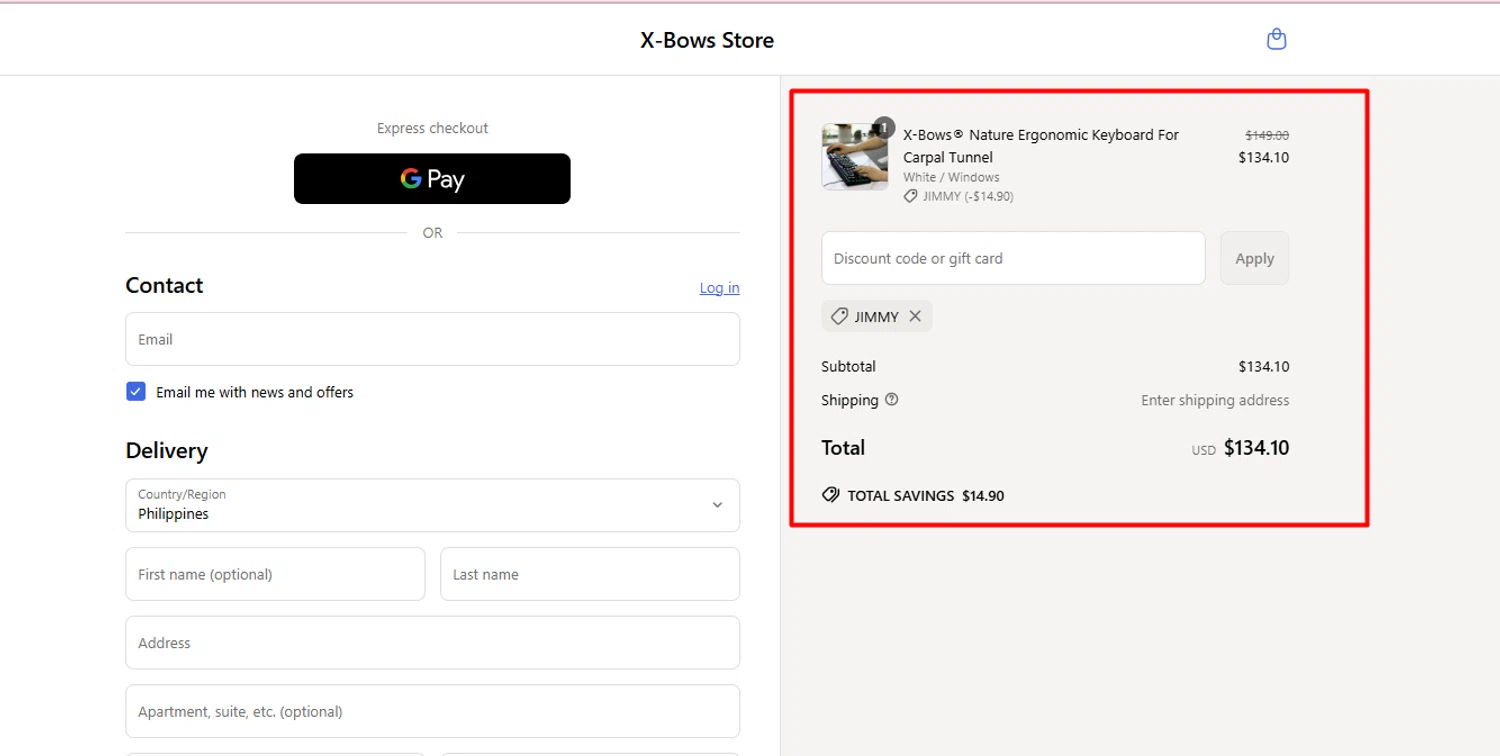Click the X-Bows Store header title
Screen dimensions: 1500x756
click(707, 40)
